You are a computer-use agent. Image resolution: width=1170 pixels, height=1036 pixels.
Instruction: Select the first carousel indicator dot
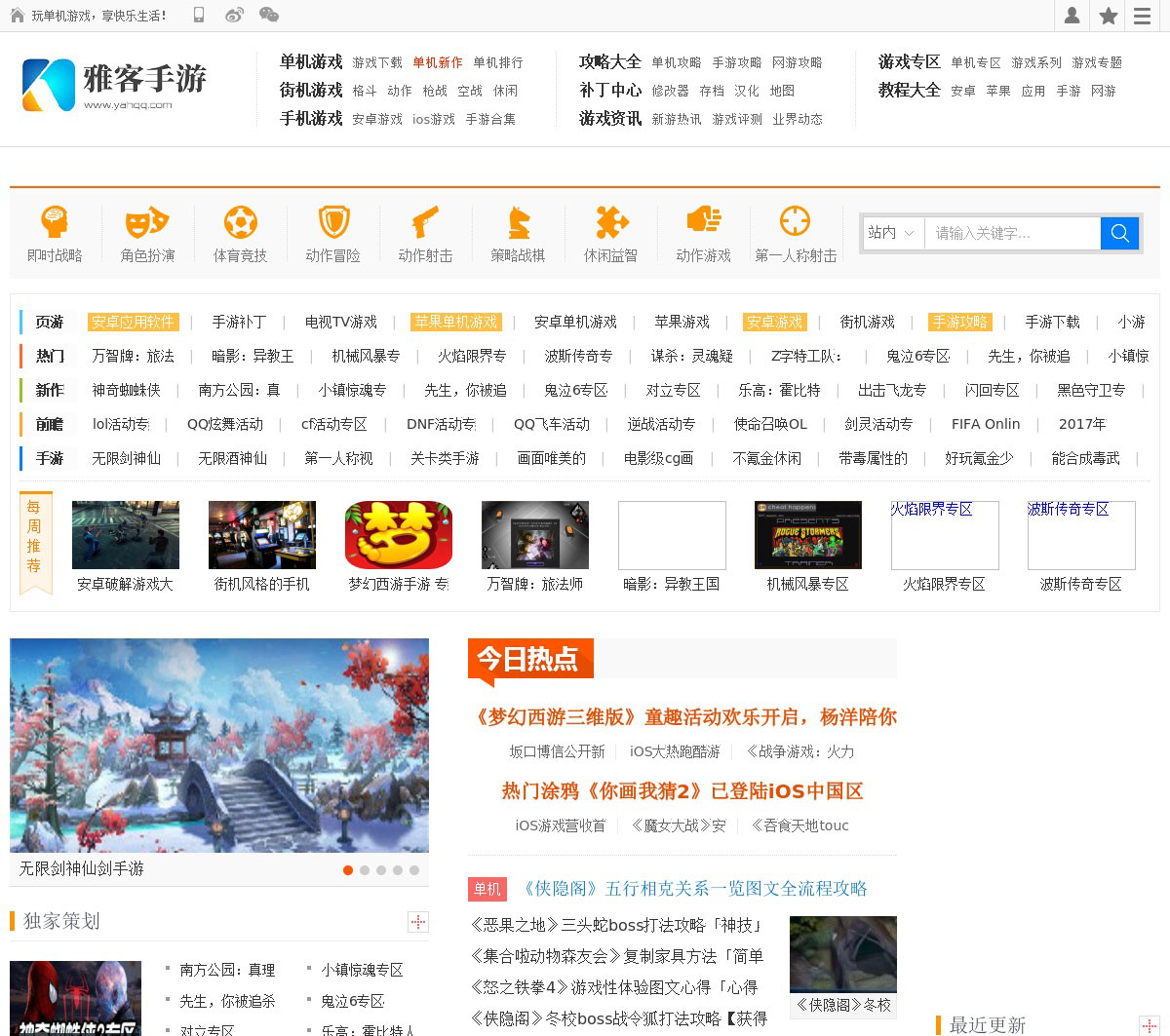[x=348, y=870]
